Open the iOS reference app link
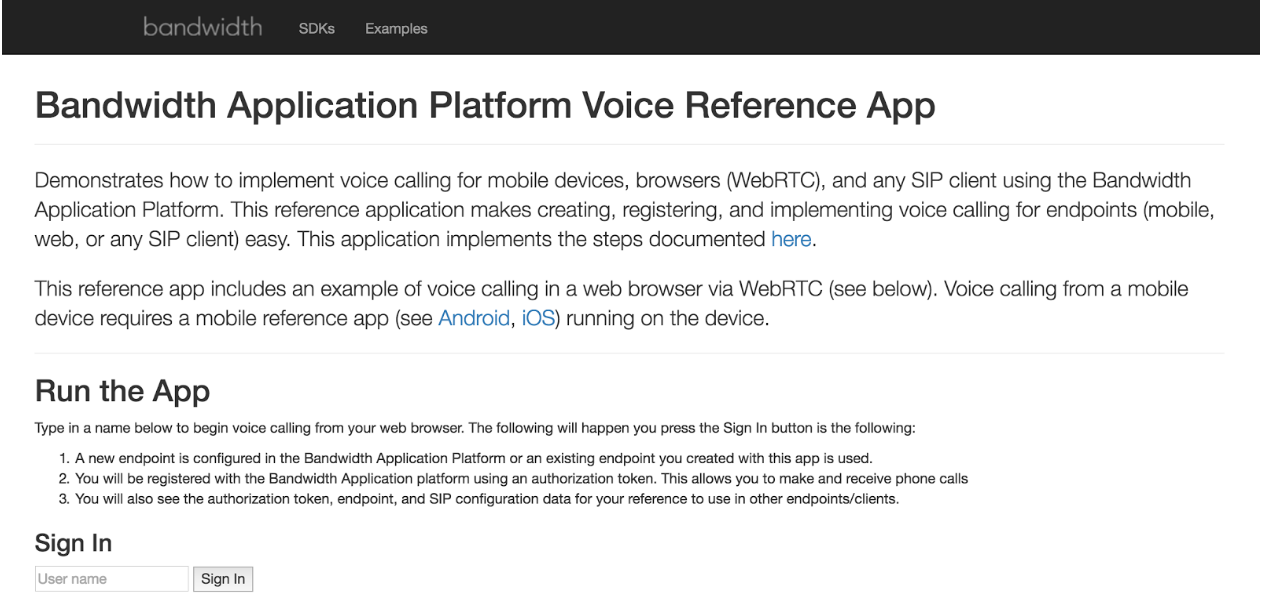 [x=539, y=317]
